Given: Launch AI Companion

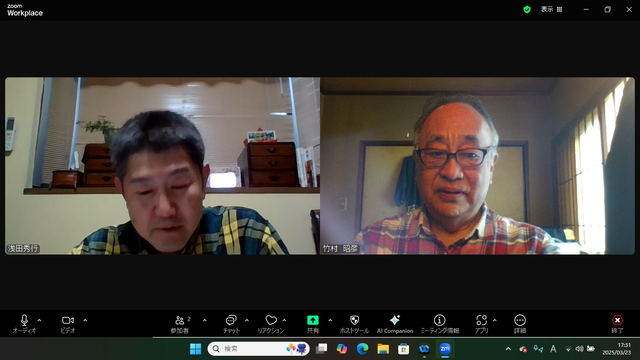Looking at the screenshot, I should tap(395, 324).
